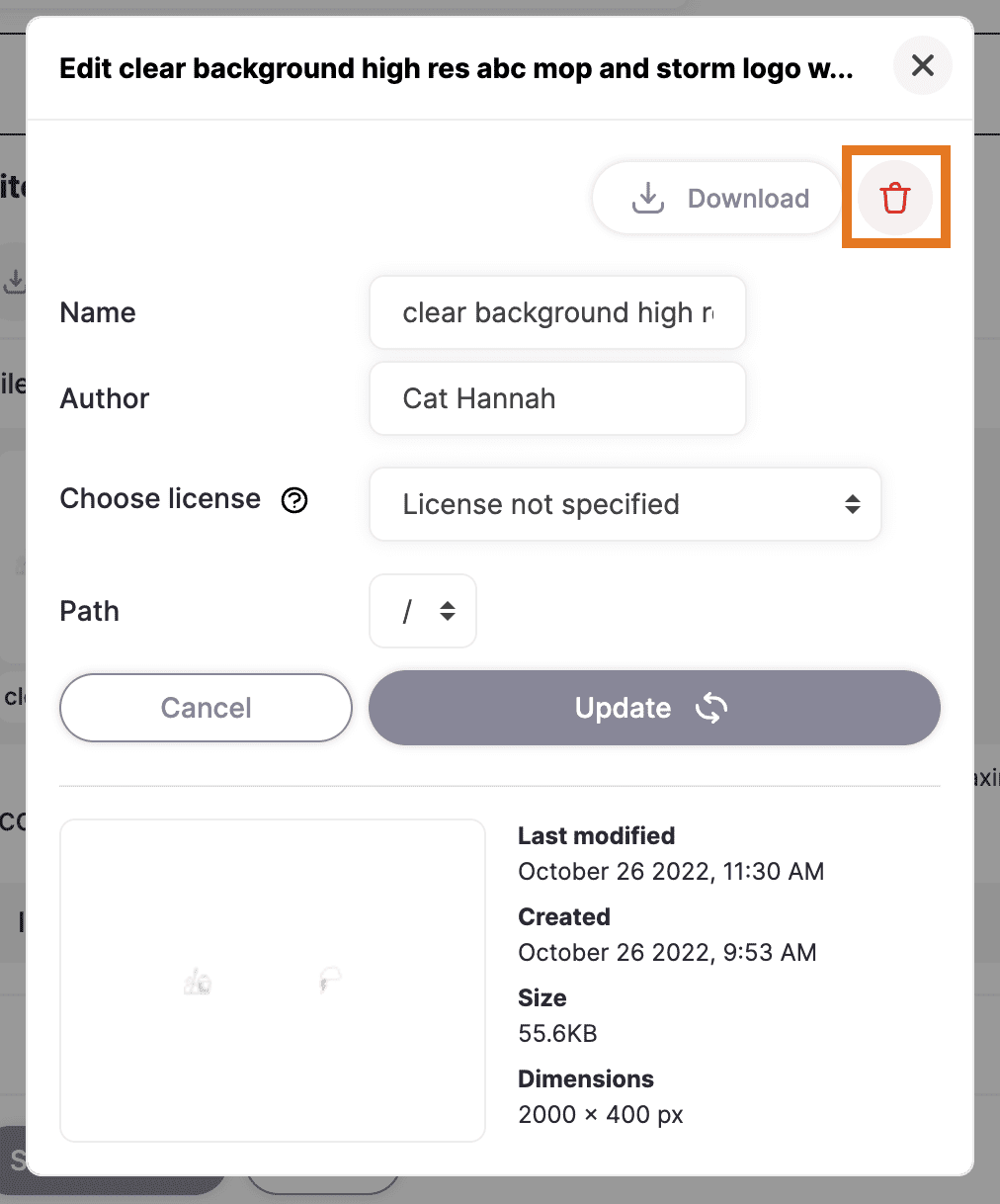1000x1204 pixels.
Task: Click the red trash delete icon
Action: click(x=895, y=198)
